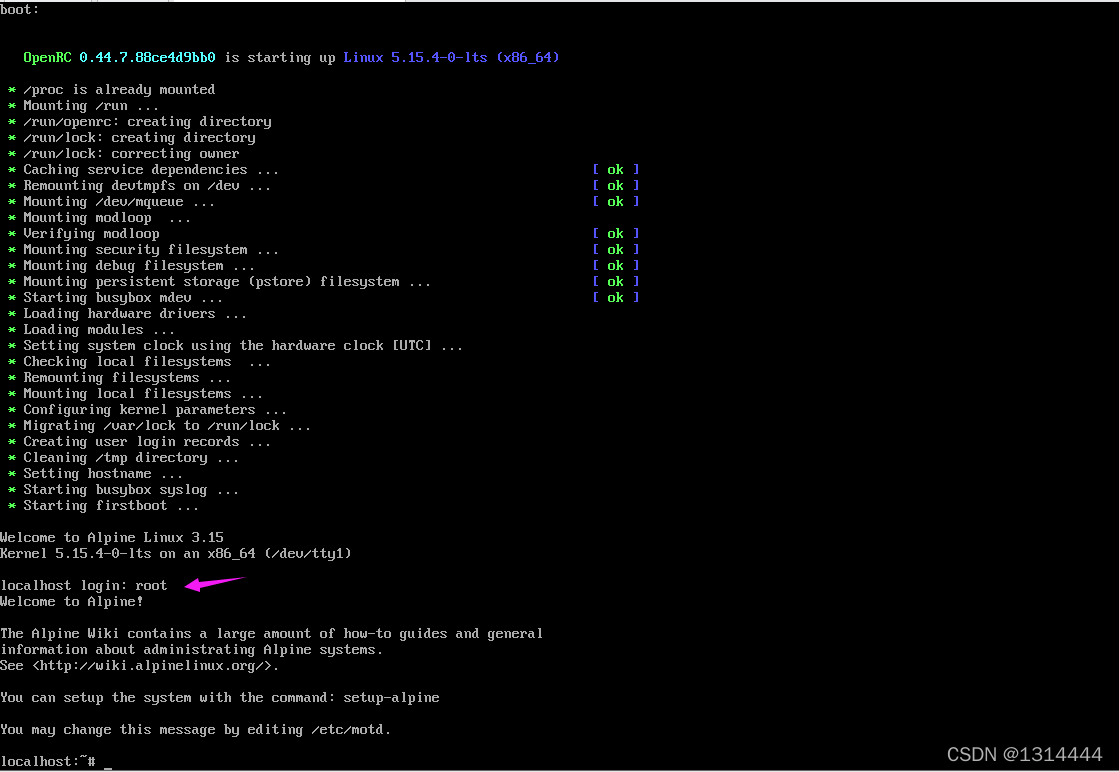
Task: Click the 'boot:' prompt text
Action: click(20, 9)
